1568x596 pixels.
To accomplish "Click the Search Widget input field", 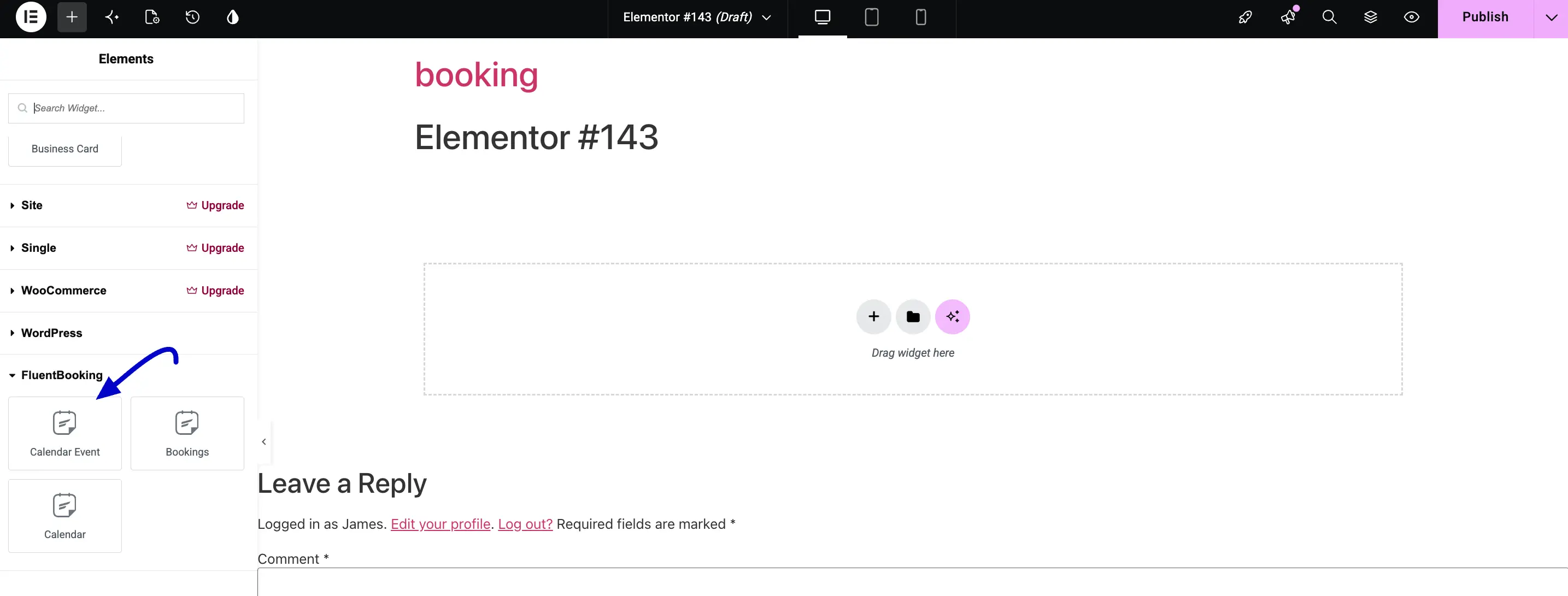I will pyautogui.click(x=126, y=108).
